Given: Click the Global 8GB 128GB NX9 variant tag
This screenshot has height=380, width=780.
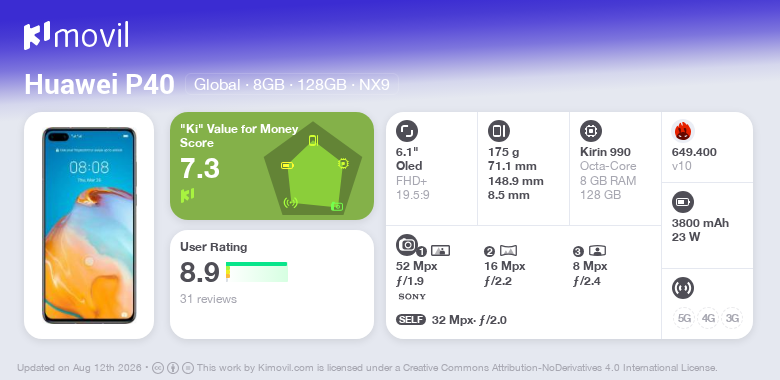Looking at the screenshot, I should coord(292,85).
